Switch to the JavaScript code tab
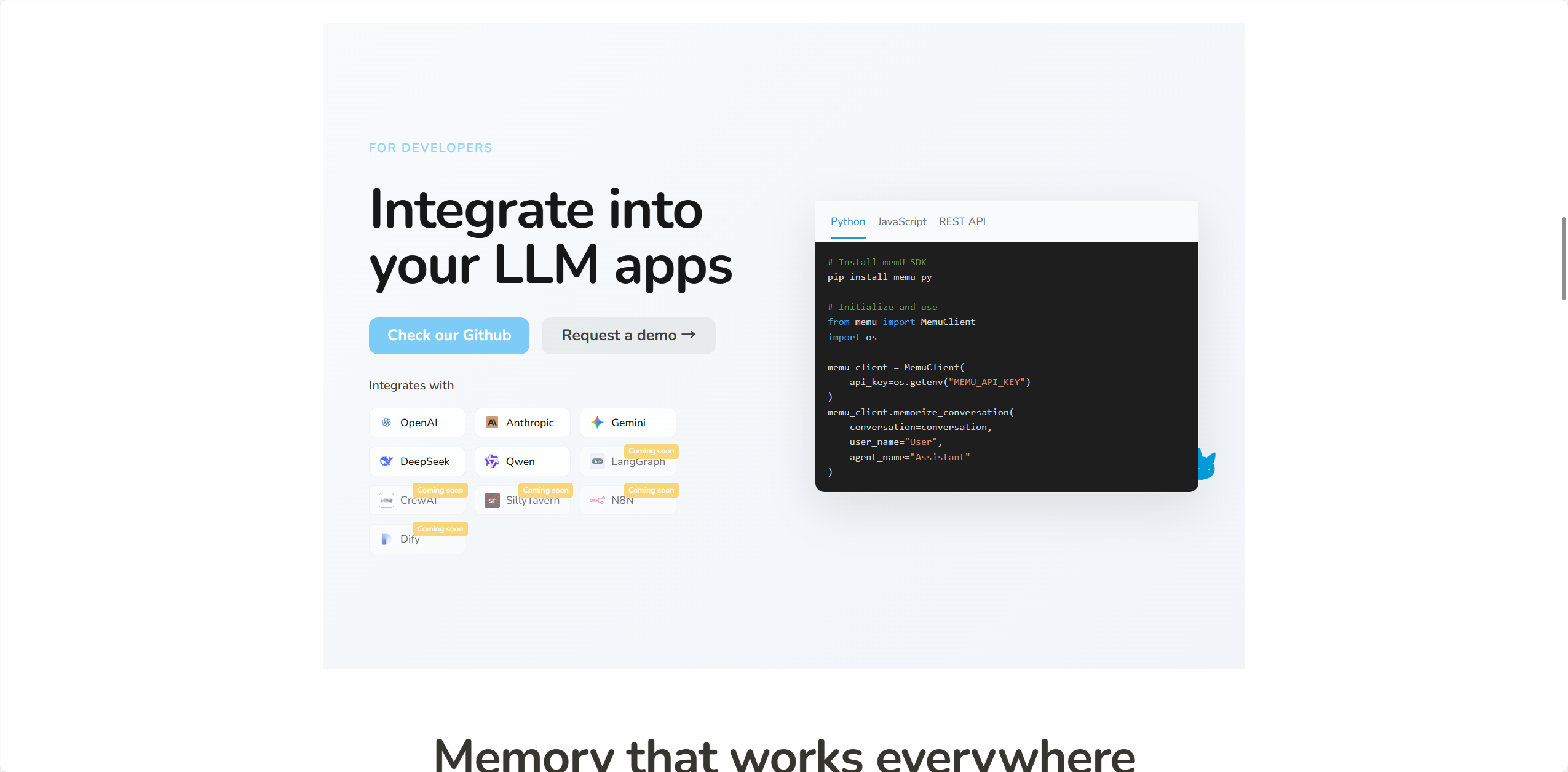This screenshot has height=772, width=1568. point(901,221)
